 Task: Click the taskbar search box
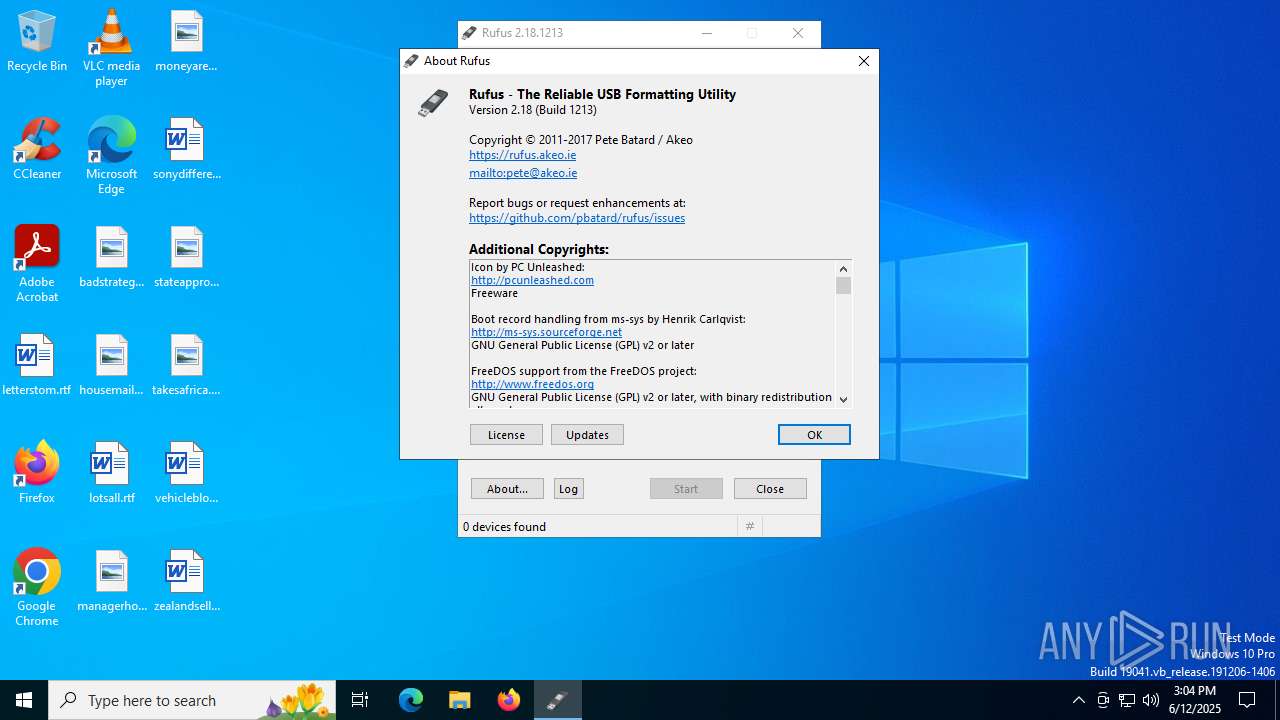click(192, 700)
